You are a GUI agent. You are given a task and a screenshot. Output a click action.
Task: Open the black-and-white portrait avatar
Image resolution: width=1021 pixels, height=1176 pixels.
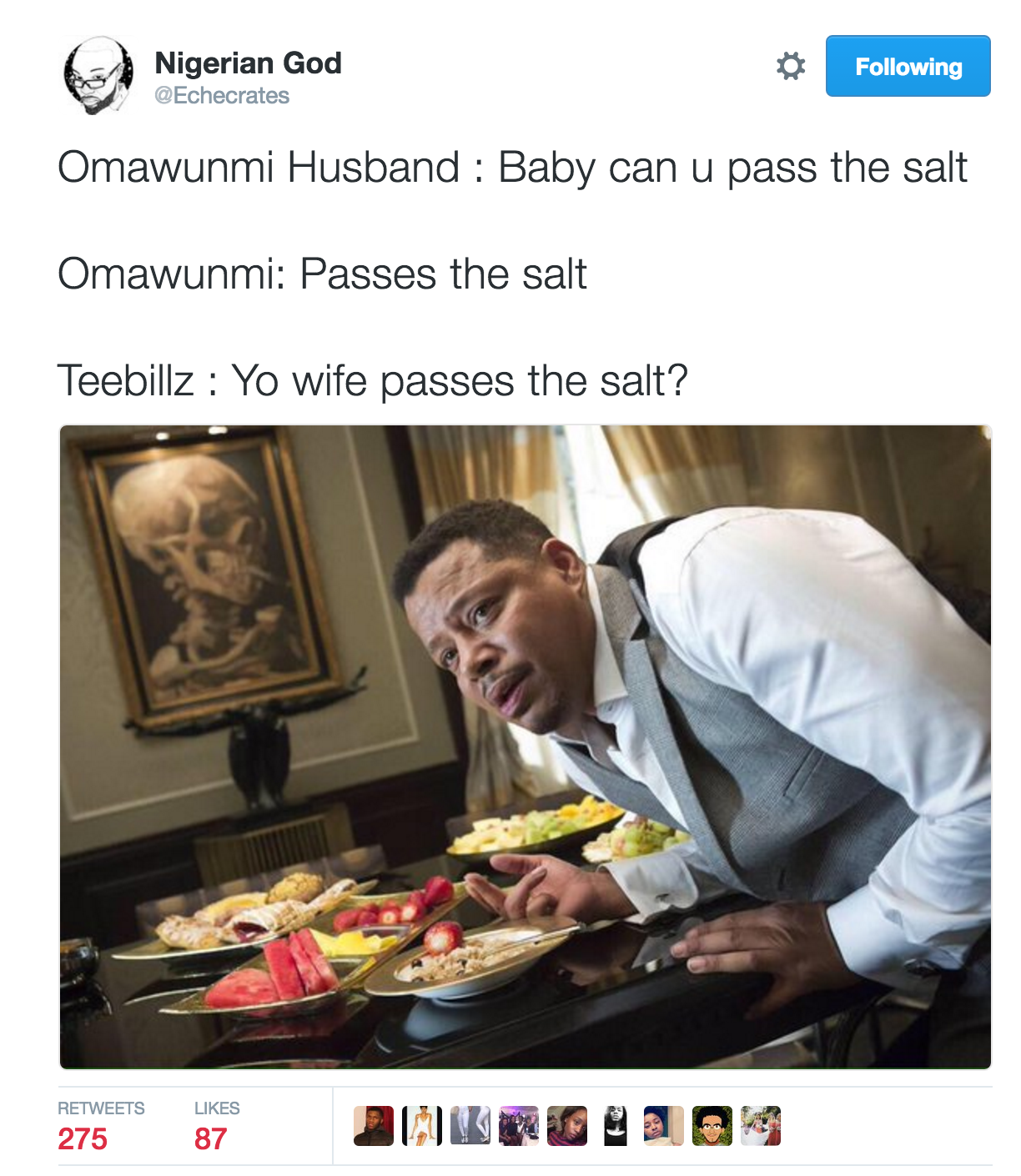tap(616, 1126)
